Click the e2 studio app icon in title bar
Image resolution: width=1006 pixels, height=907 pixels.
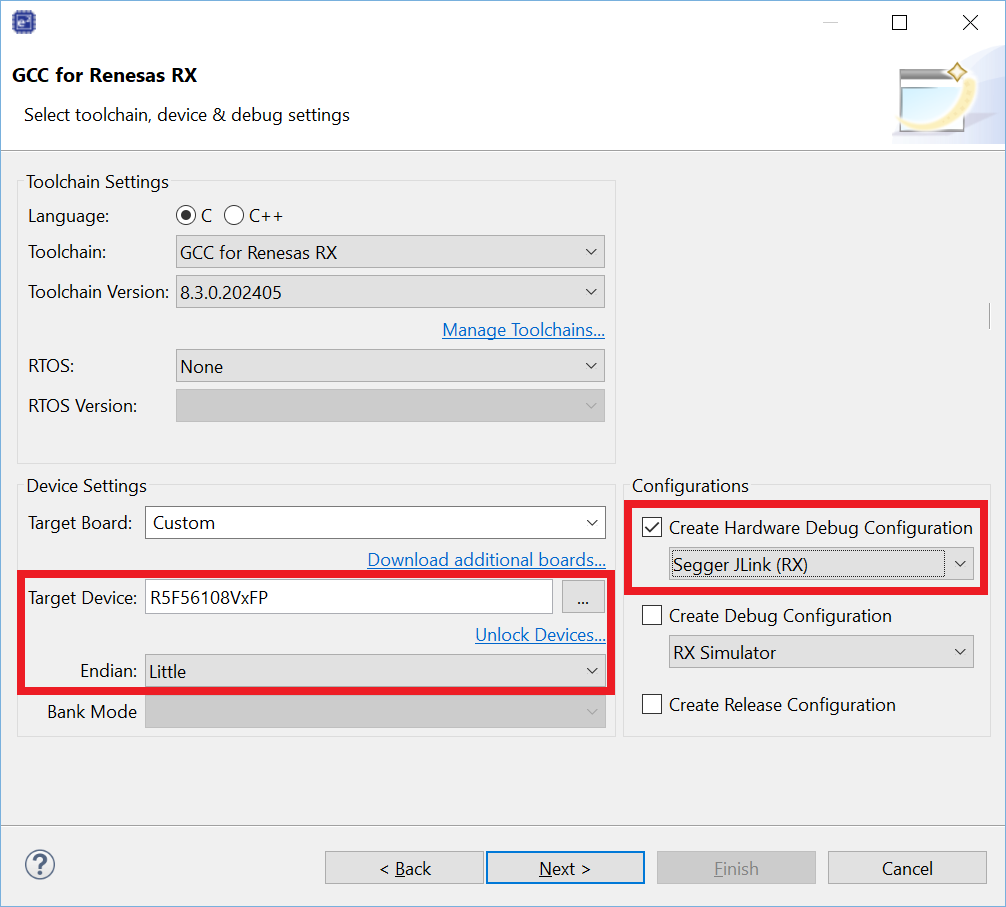[x=24, y=22]
